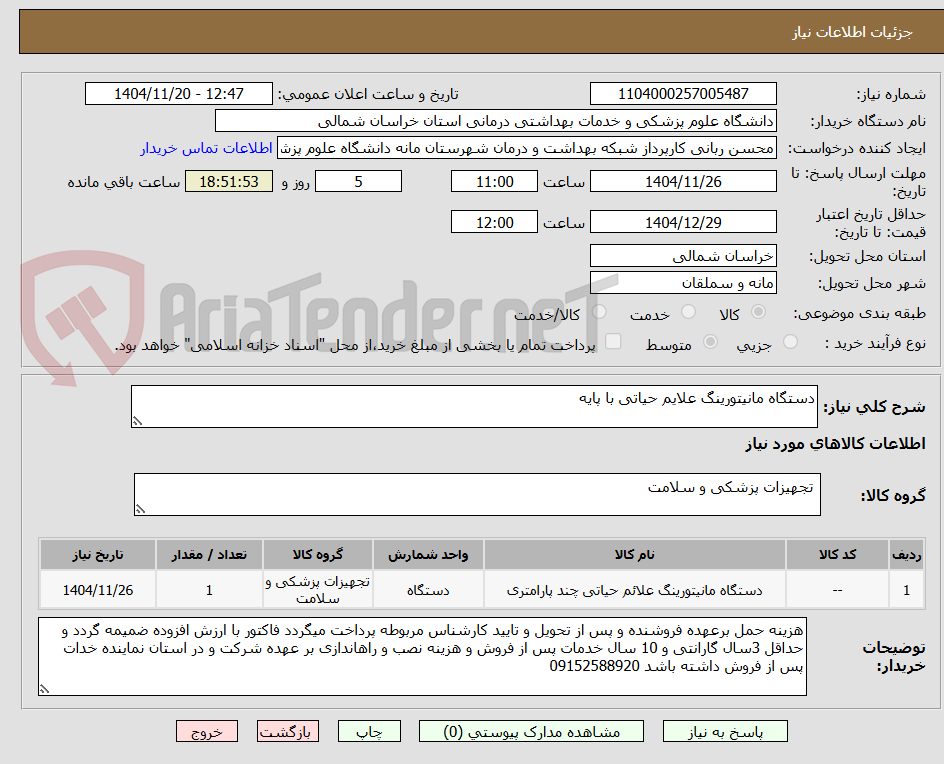Click the شماره نیاز field 1104000257005487
The image size is (944, 764).
click(683, 94)
